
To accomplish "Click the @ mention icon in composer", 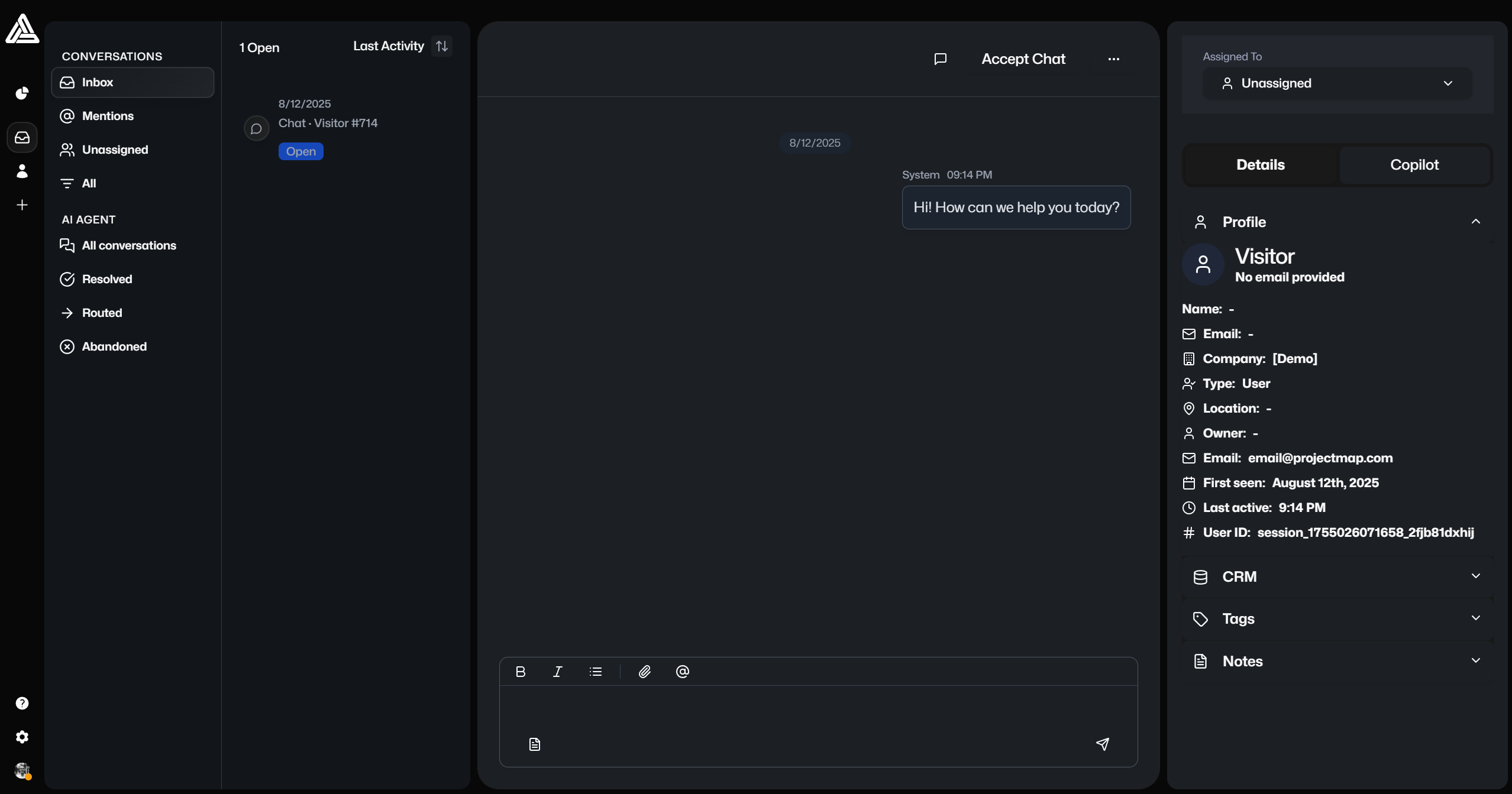I will tap(682, 672).
